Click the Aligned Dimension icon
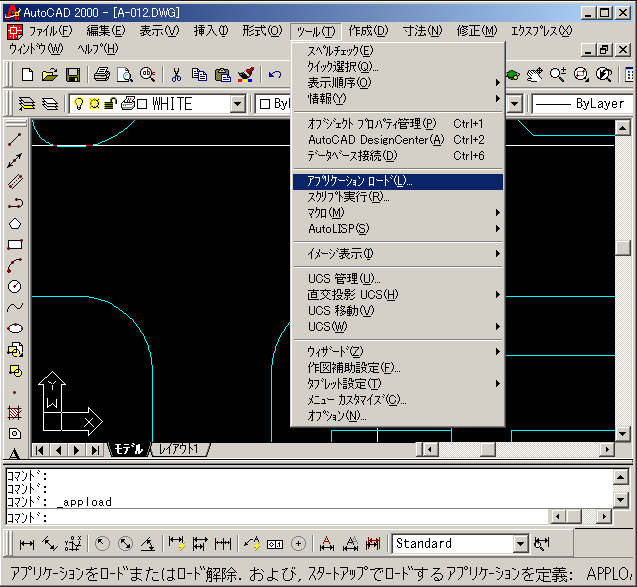Screen dimensions: 637x587 pyautogui.click(x=50, y=544)
